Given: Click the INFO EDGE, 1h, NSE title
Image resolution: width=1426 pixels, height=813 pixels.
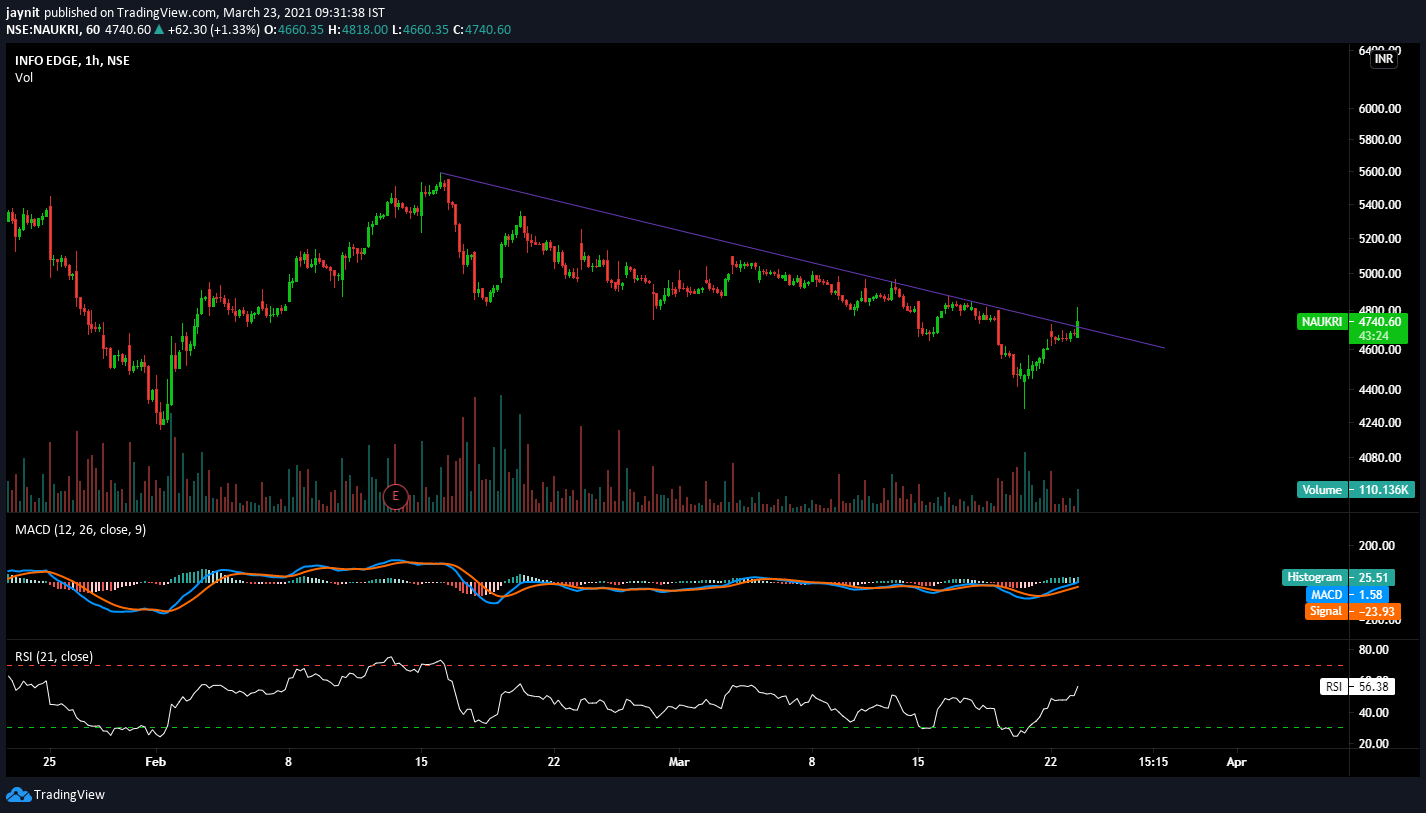Looking at the screenshot, I should [72, 60].
